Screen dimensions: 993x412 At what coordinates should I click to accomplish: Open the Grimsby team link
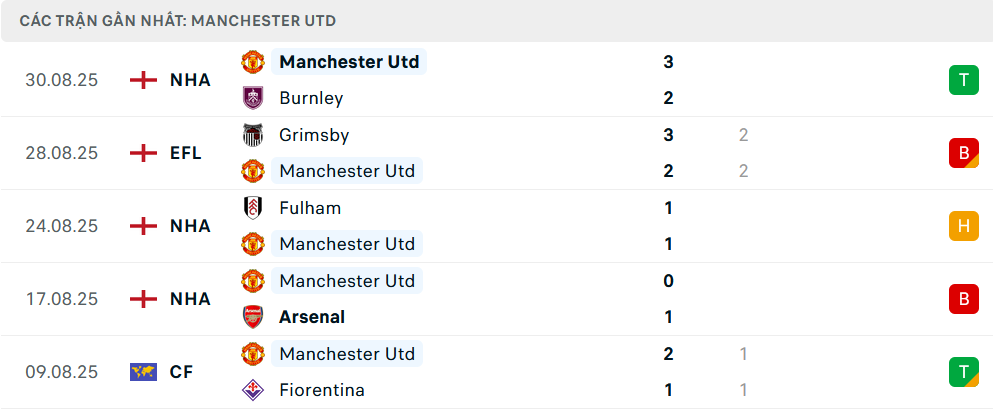(x=314, y=135)
